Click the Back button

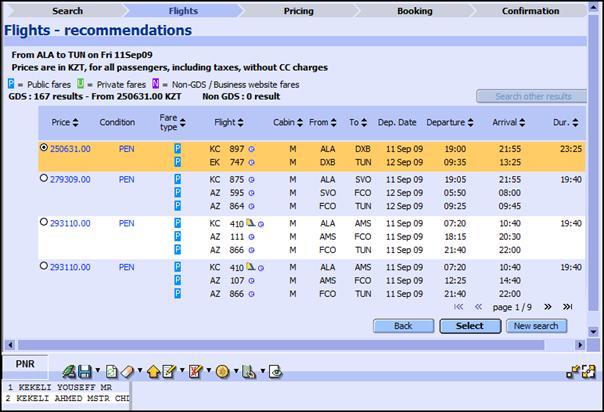click(x=403, y=326)
